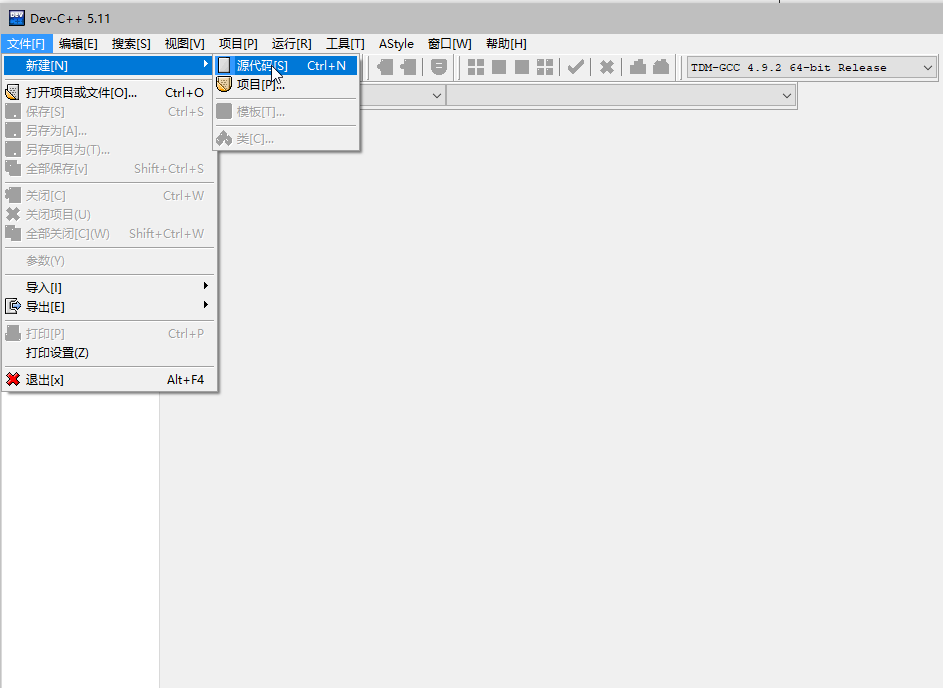Click the 参数(Y) menu entry

click(109, 260)
